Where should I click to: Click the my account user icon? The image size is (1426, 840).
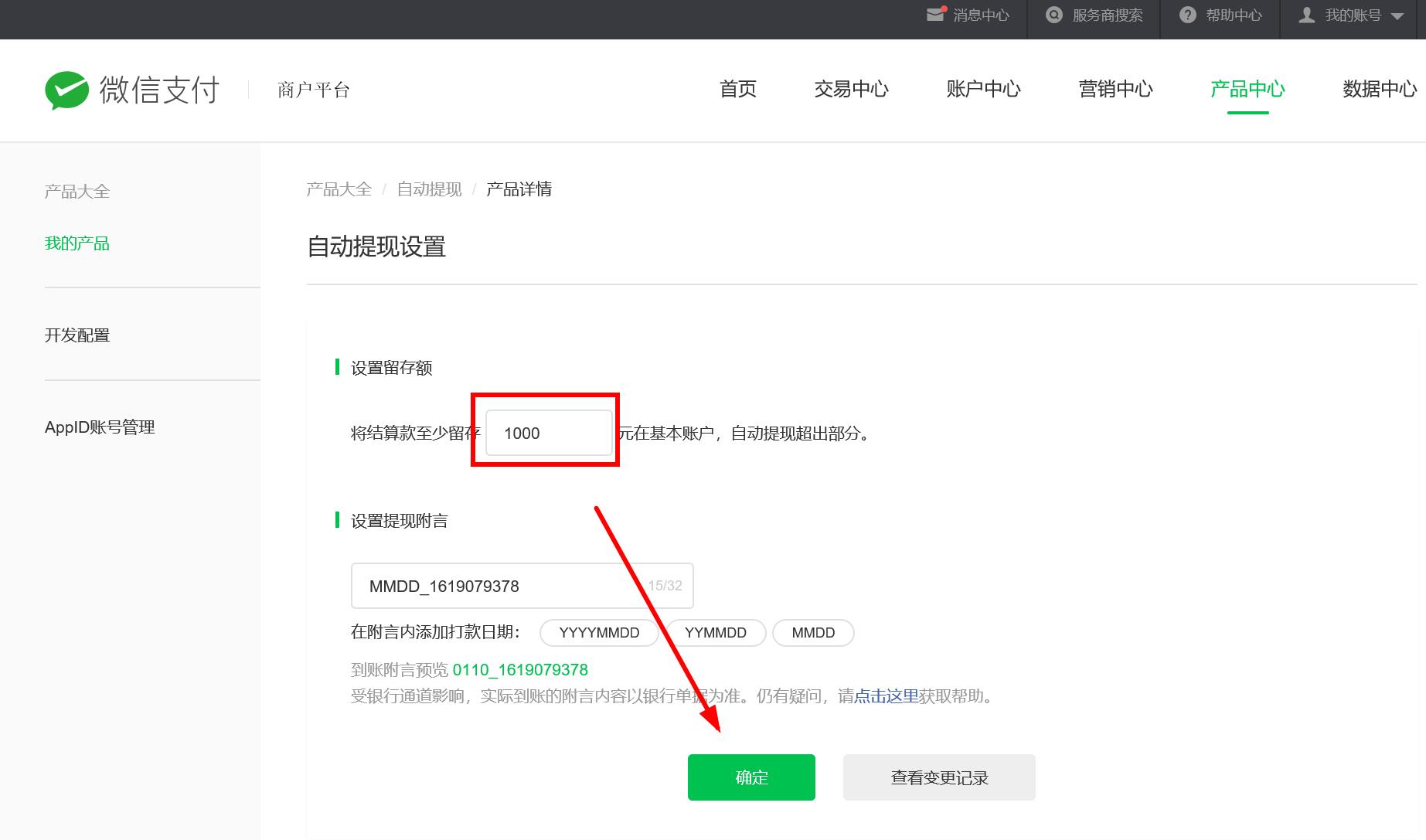(x=1306, y=15)
